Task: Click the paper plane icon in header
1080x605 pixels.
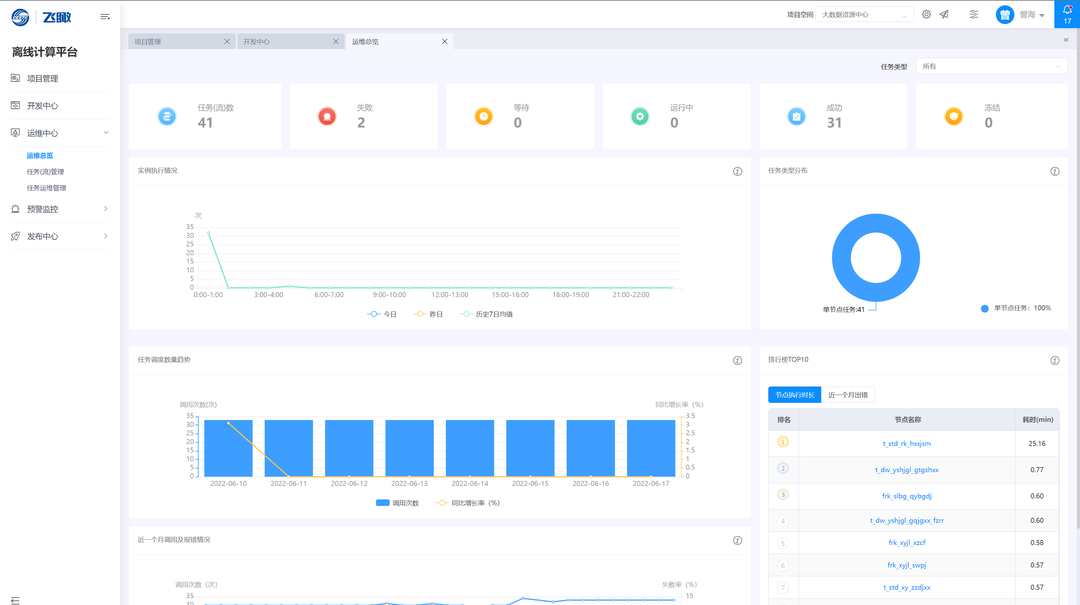Action: pyautogui.click(x=944, y=15)
